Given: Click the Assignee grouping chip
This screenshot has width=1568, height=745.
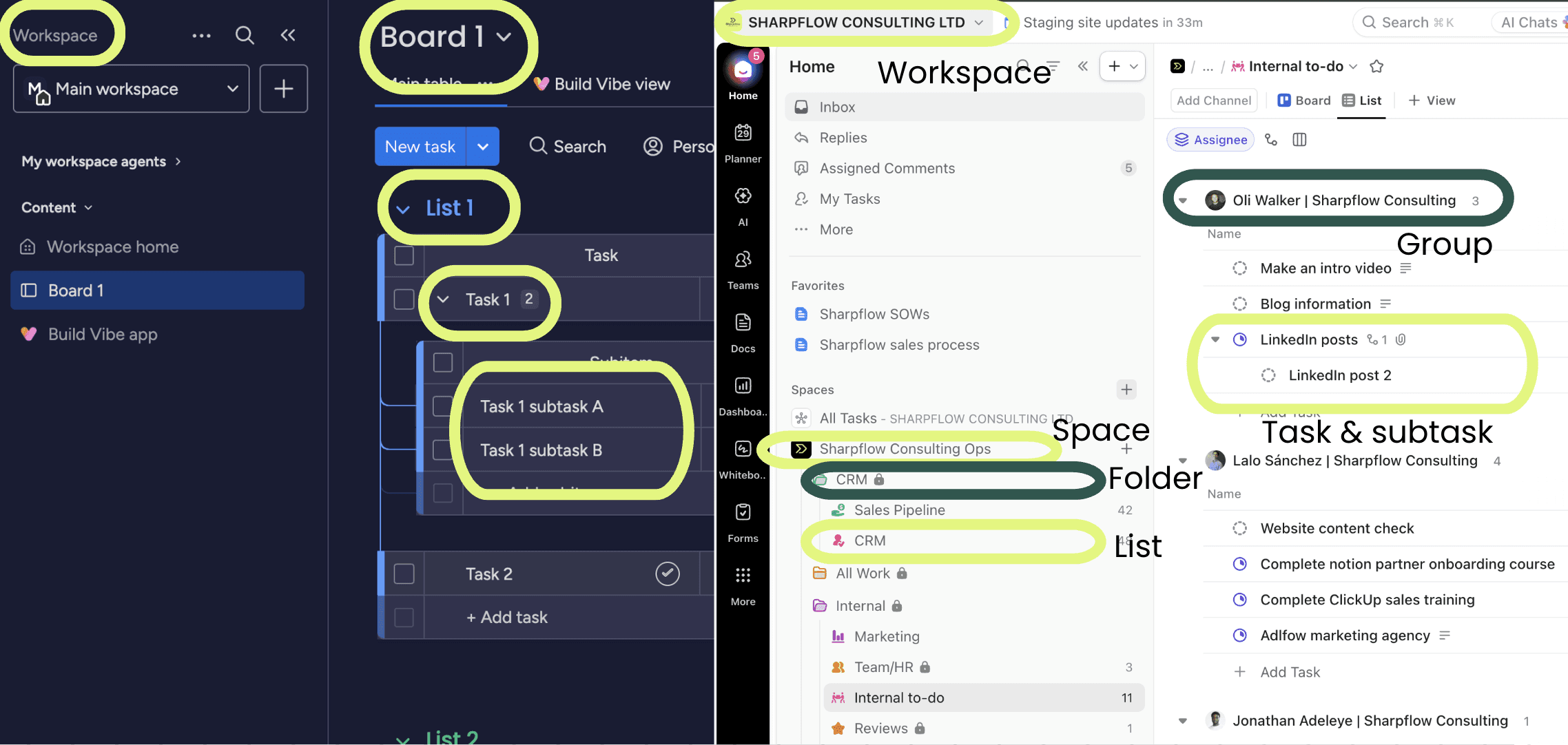Looking at the screenshot, I should pos(1210,140).
